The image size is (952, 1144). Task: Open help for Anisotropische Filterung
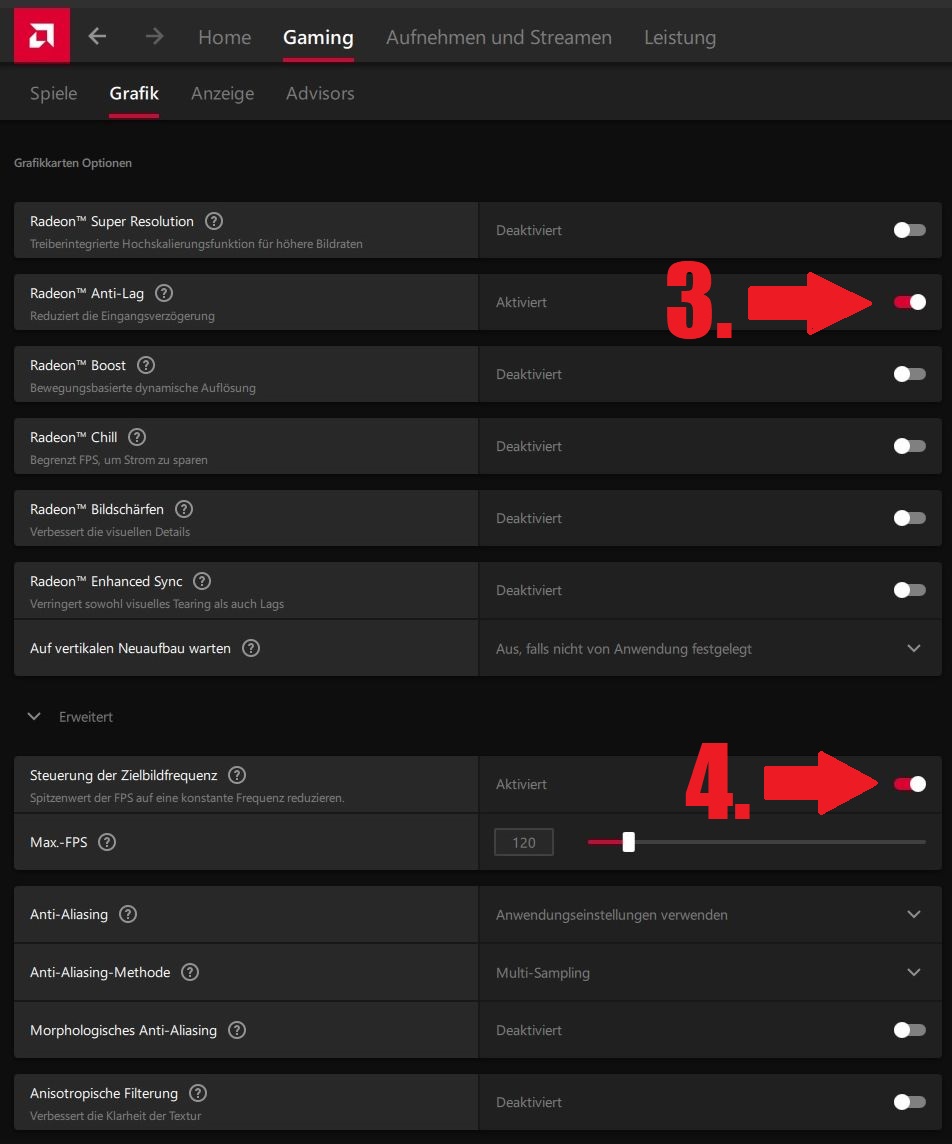[x=198, y=1093]
